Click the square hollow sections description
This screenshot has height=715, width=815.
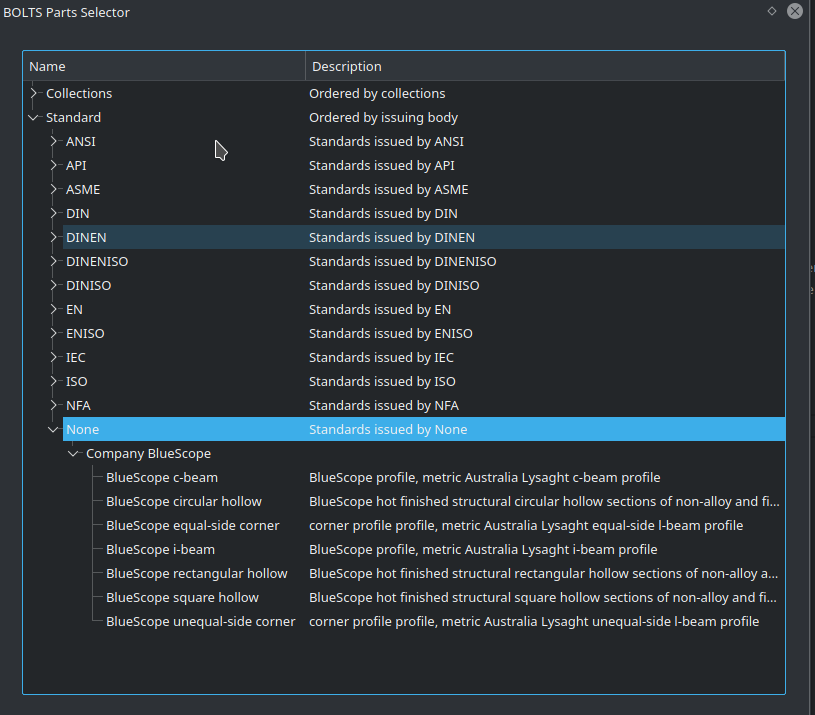point(543,598)
